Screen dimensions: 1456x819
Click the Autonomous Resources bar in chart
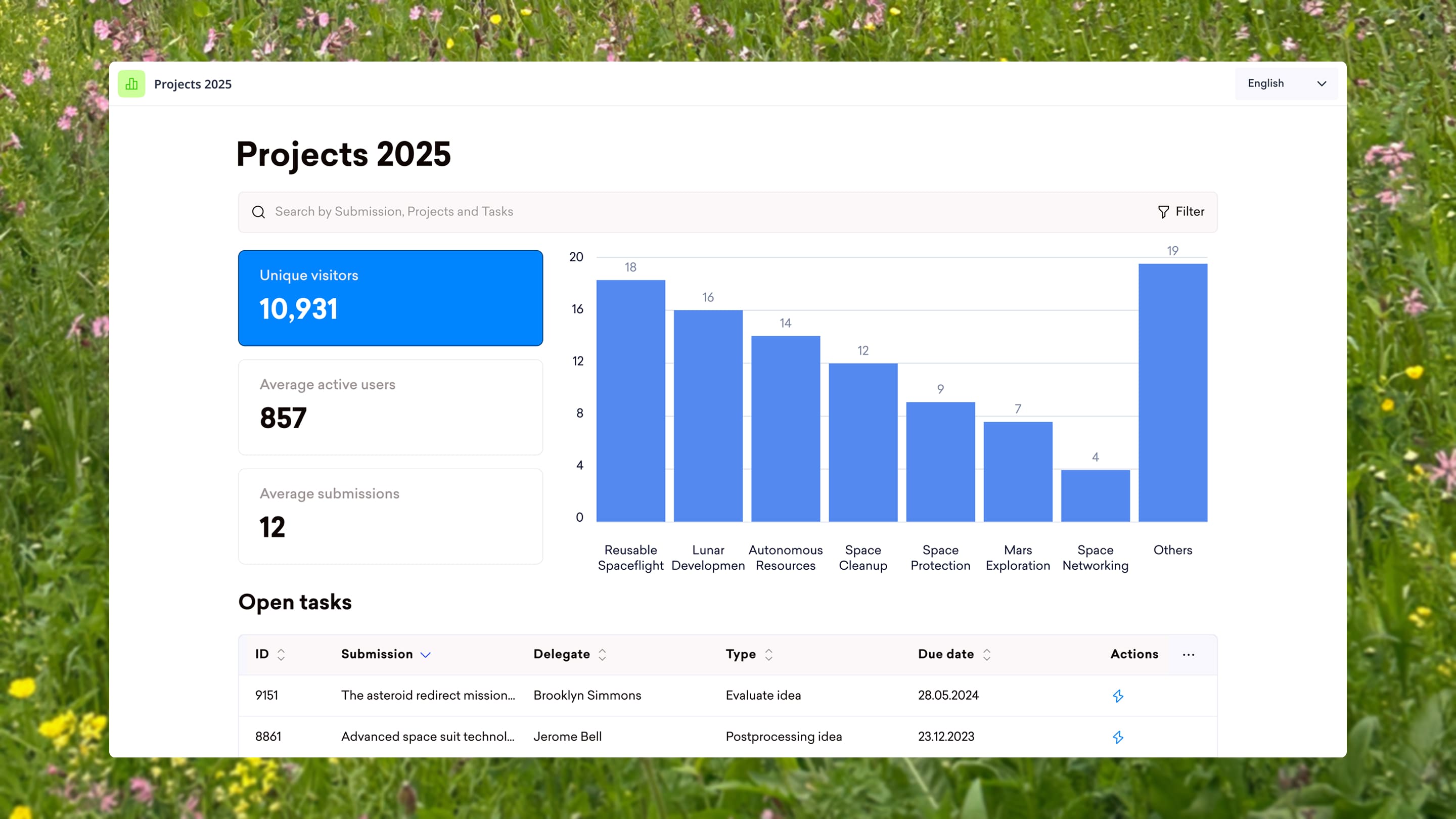point(786,429)
